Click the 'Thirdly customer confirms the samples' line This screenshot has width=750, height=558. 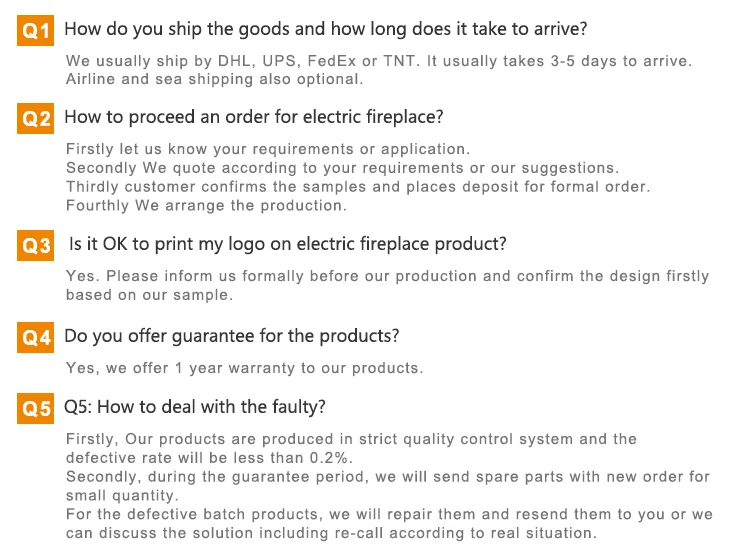tap(358, 186)
